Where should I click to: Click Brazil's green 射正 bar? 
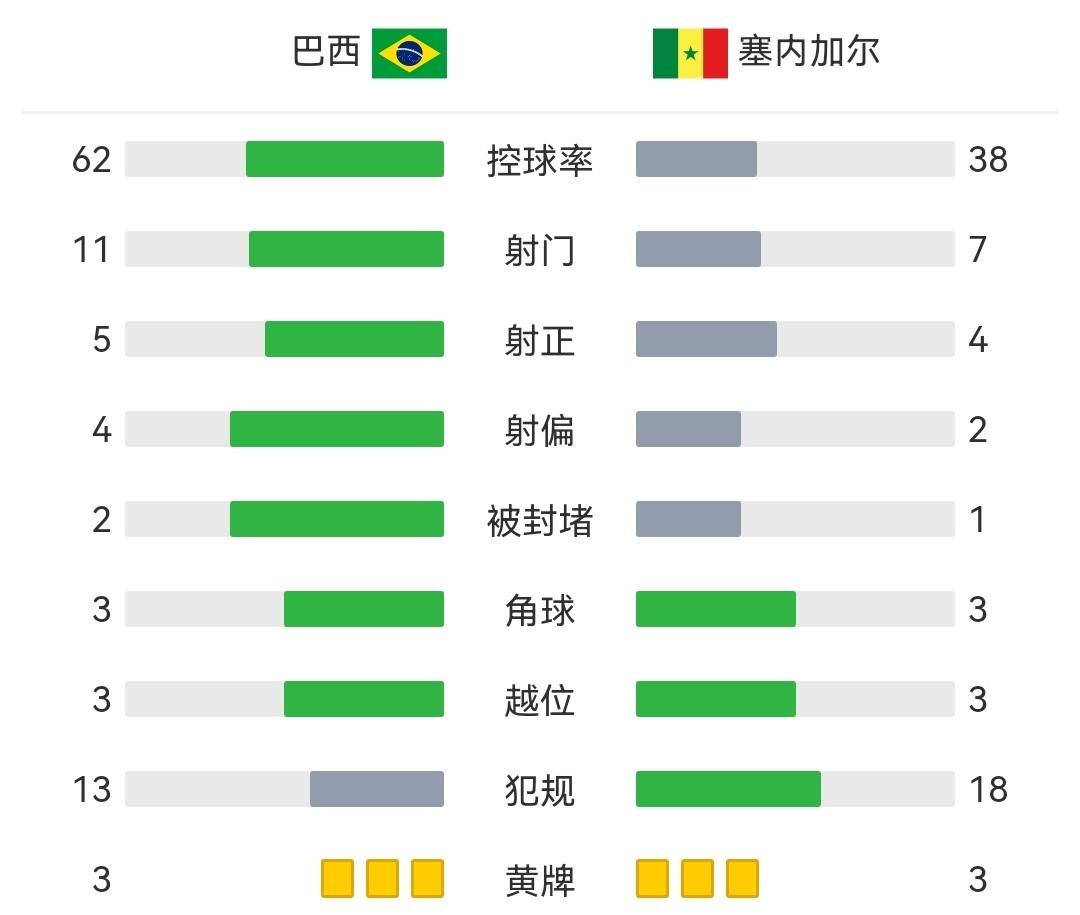click(x=354, y=339)
